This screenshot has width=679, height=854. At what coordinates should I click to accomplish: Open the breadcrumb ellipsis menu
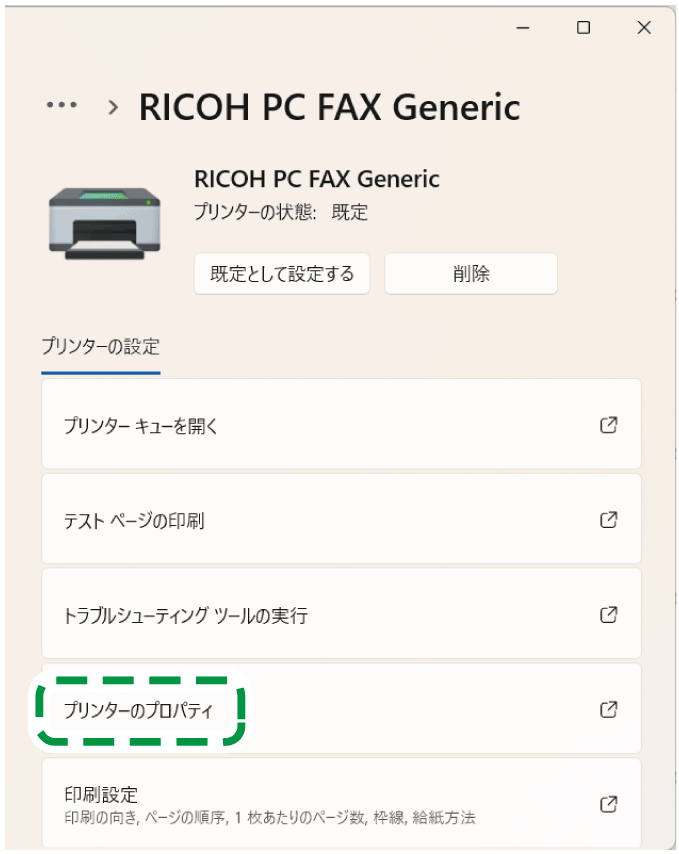[62, 104]
